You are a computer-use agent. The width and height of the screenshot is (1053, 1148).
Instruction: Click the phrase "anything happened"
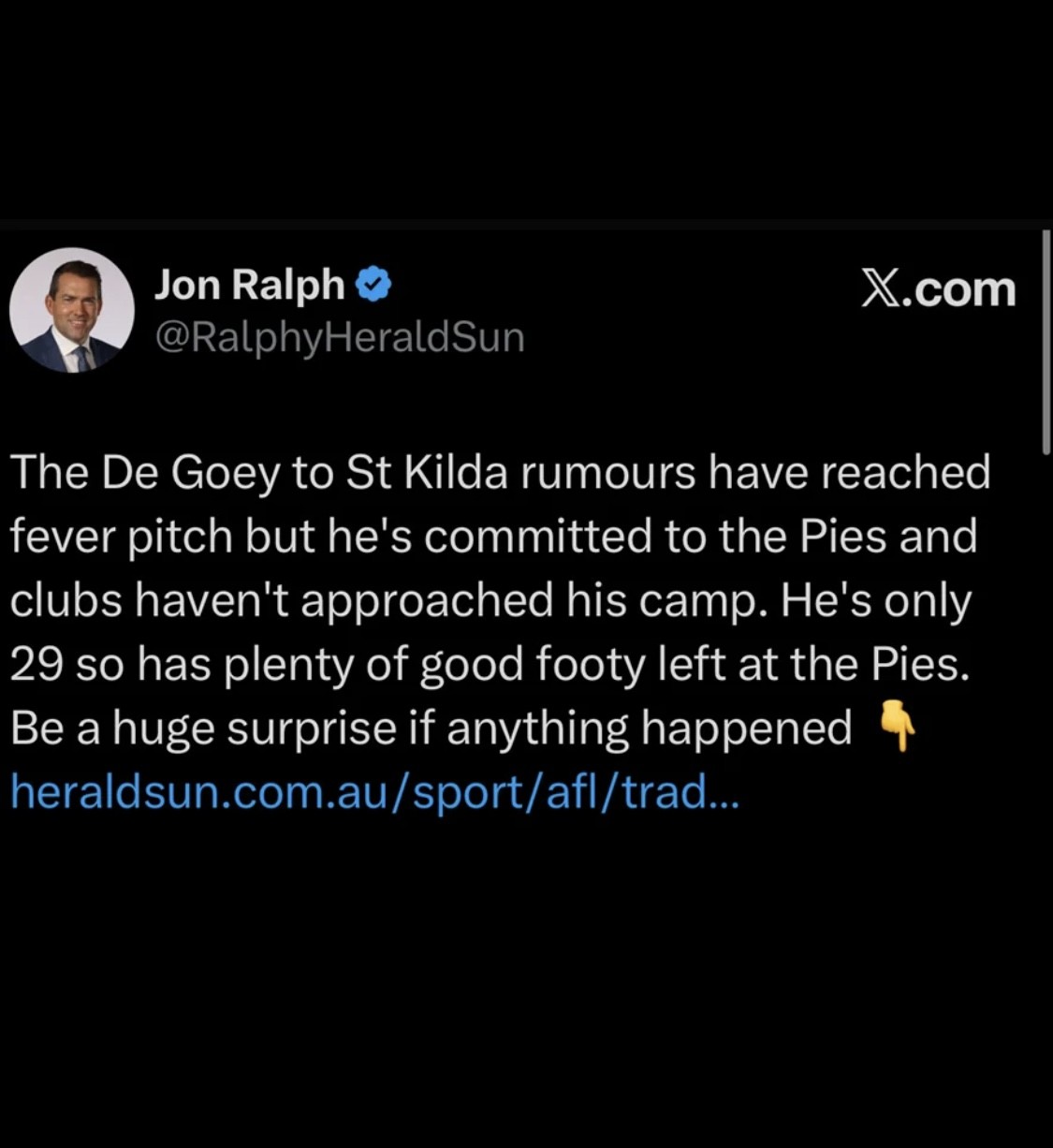pos(649,729)
